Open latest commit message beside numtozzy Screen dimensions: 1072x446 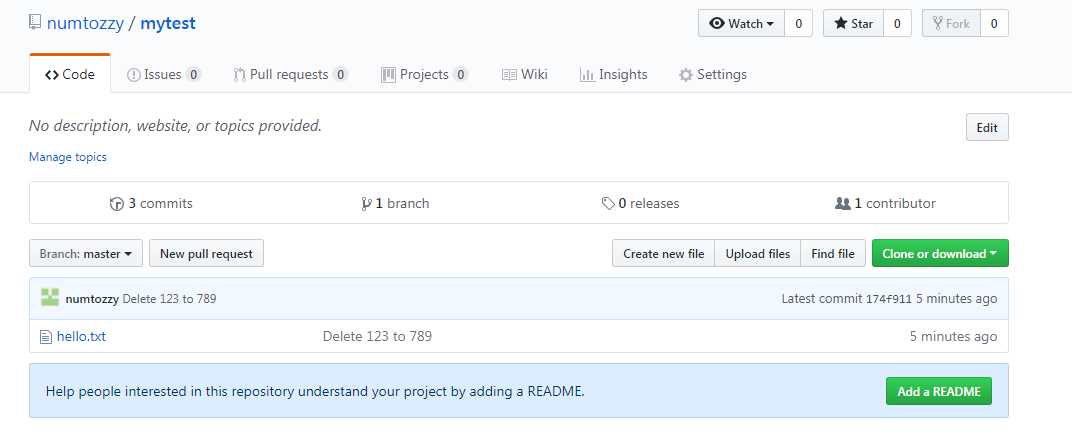170,299
